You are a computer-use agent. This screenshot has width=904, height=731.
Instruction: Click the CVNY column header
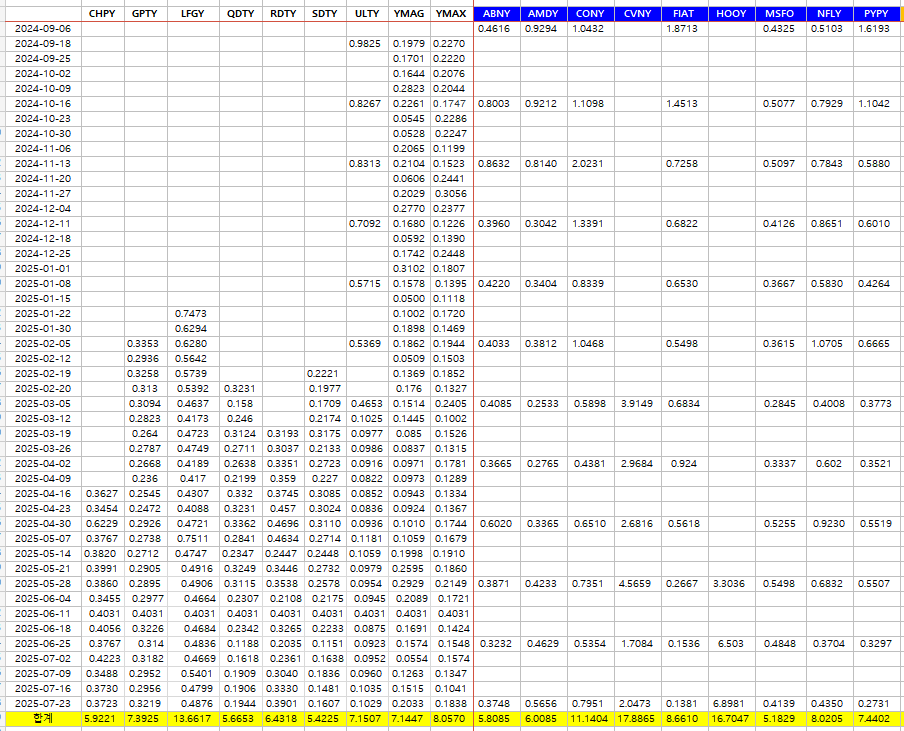coord(638,14)
